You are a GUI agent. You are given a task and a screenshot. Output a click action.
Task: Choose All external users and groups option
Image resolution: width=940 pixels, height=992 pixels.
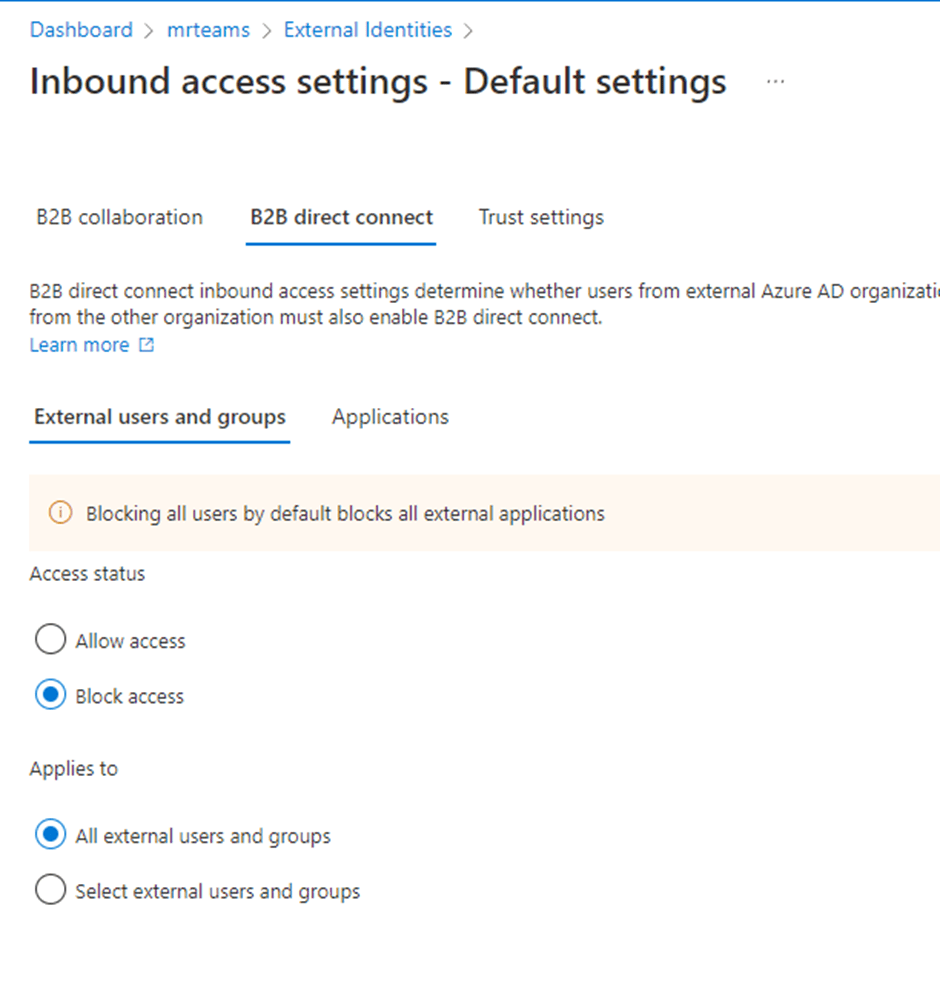point(50,835)
